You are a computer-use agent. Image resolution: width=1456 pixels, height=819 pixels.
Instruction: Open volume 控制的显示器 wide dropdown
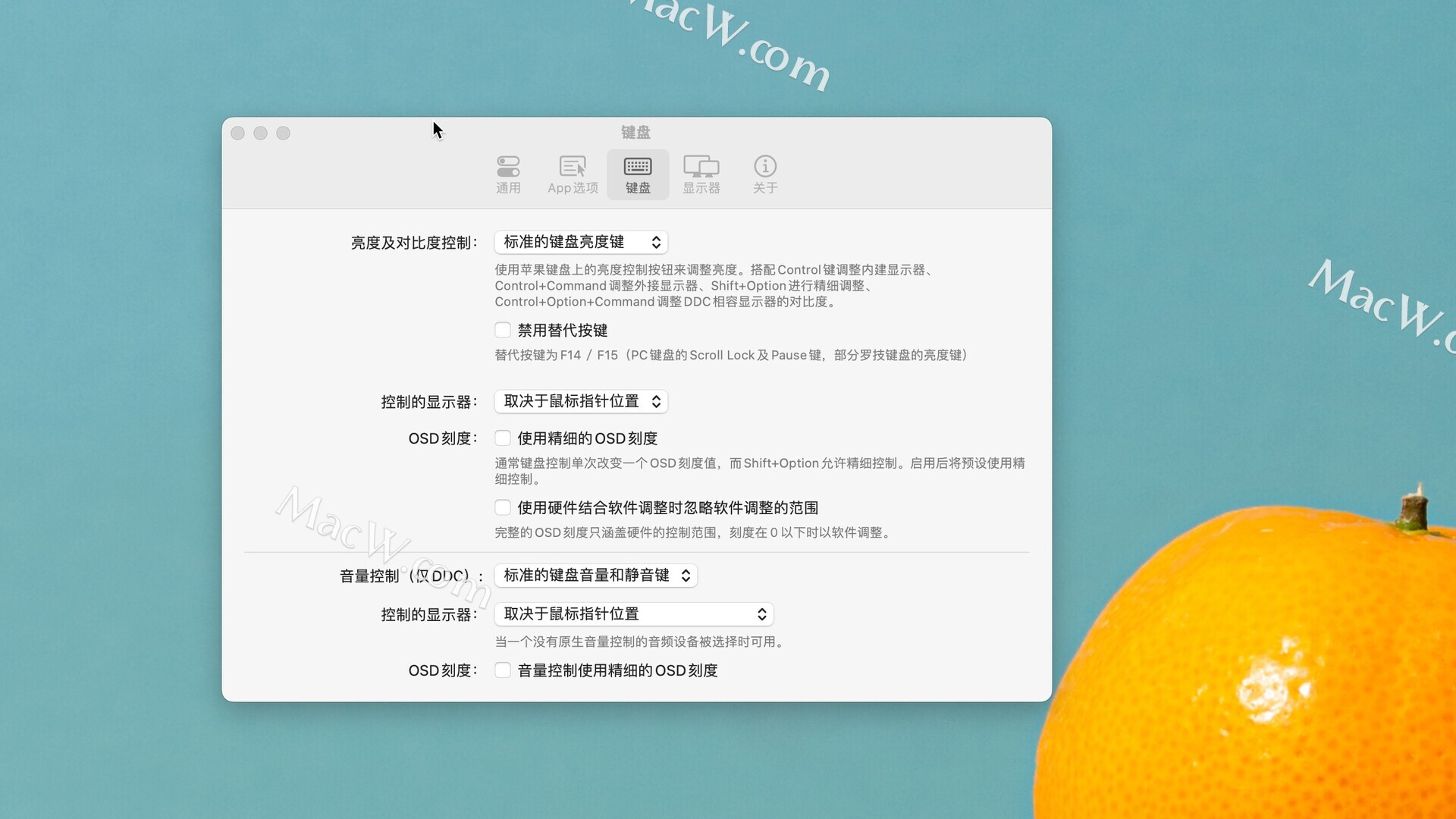[x=634, y=614]
